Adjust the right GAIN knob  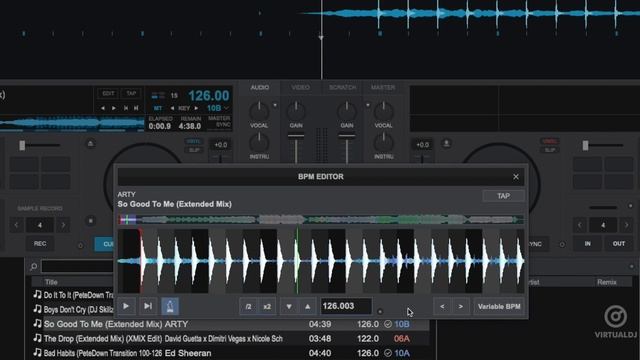point(347,111)
